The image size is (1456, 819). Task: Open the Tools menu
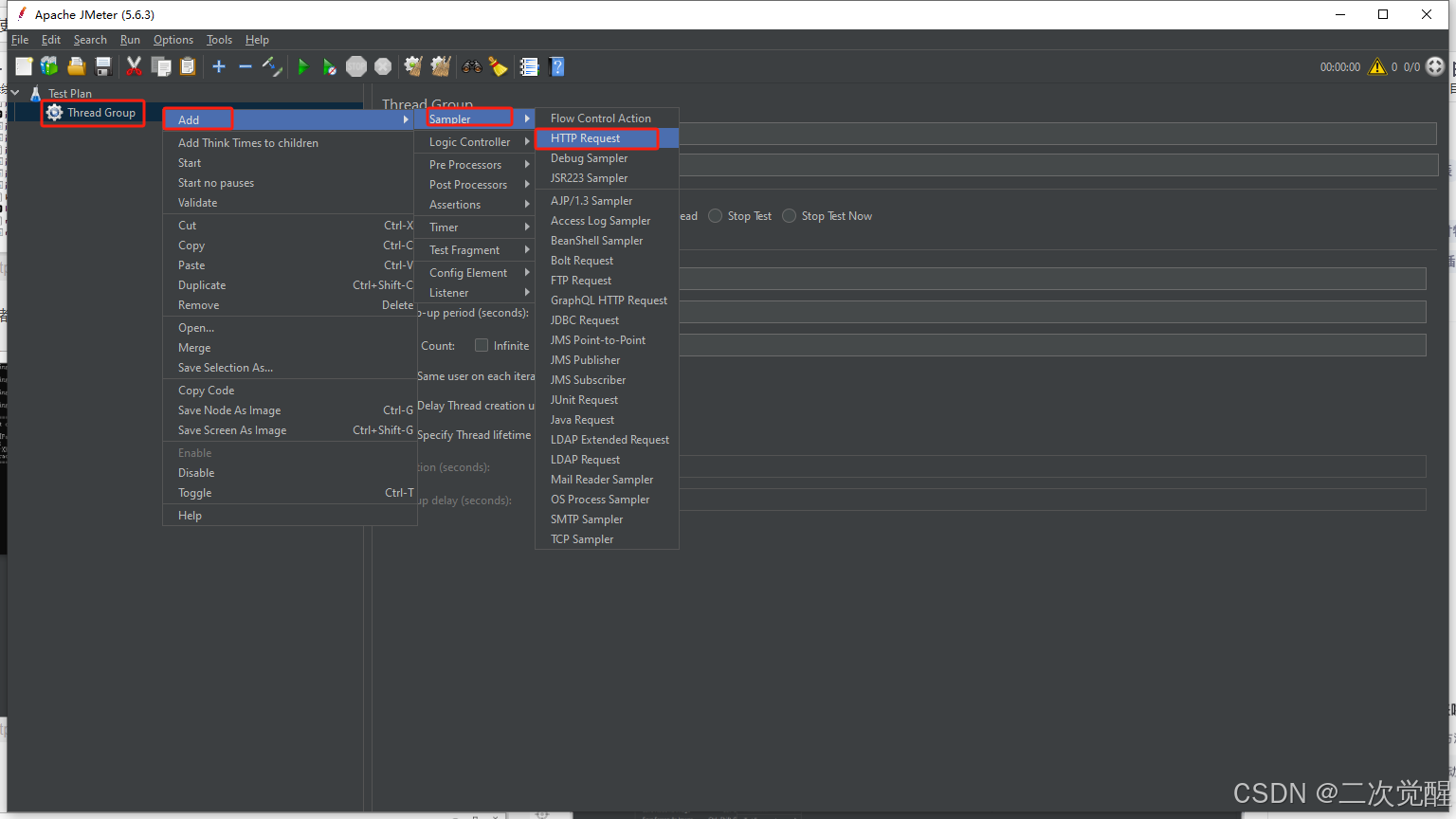point(219,40)
